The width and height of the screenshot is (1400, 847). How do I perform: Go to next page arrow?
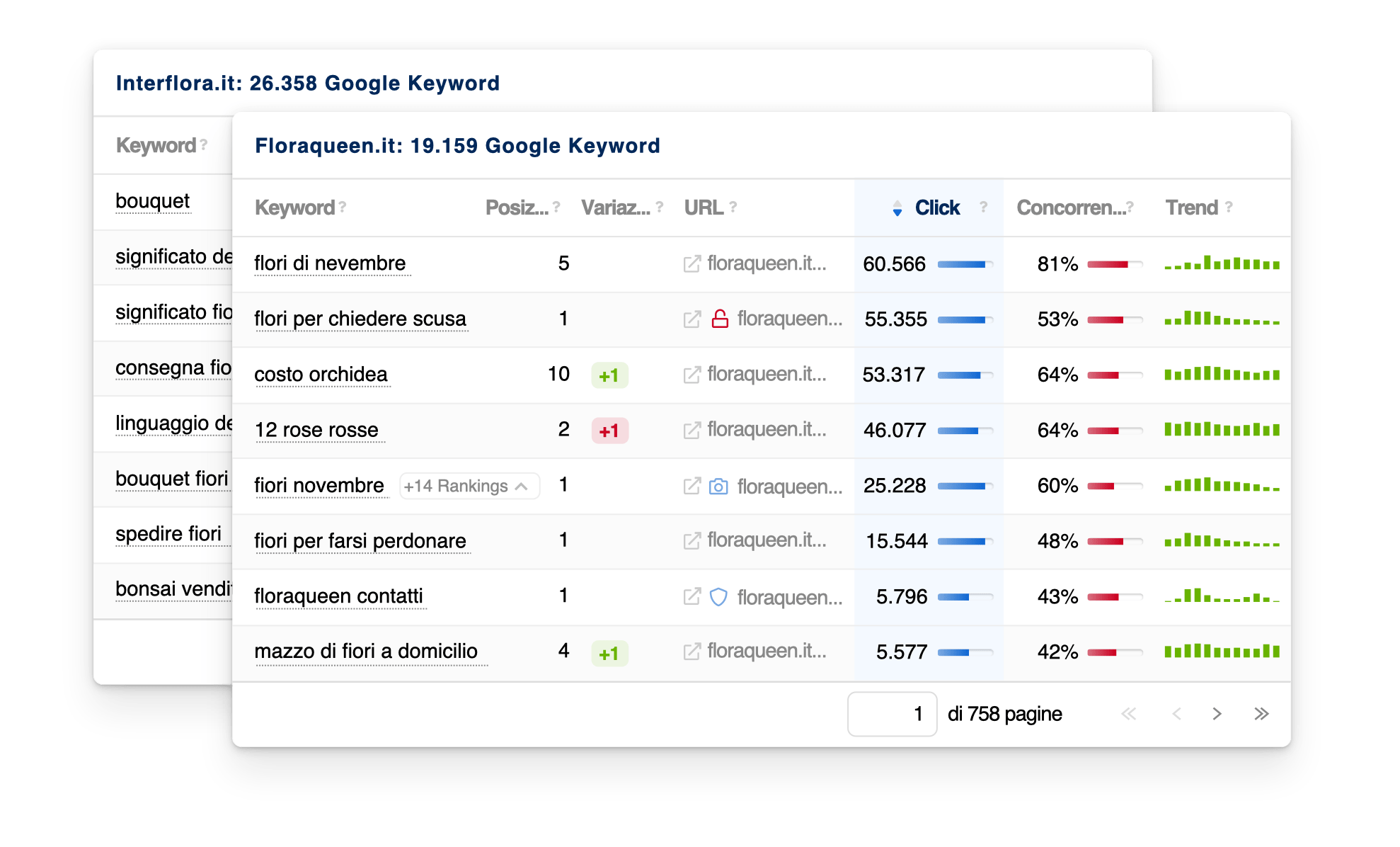click(1217, 714)
